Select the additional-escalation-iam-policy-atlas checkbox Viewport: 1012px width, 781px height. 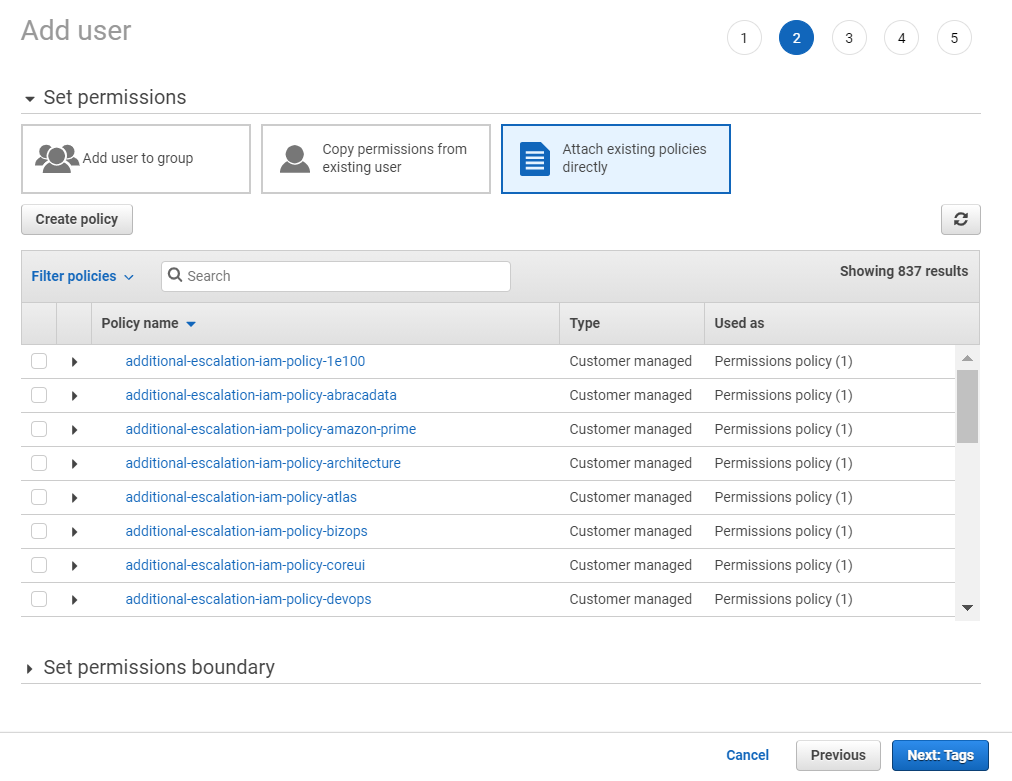(38, 497)
